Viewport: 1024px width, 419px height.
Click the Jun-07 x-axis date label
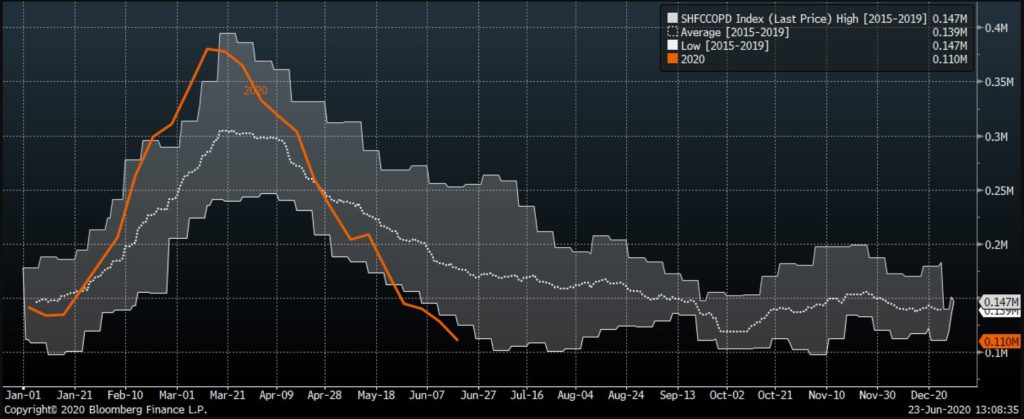[x=429, y=395]
